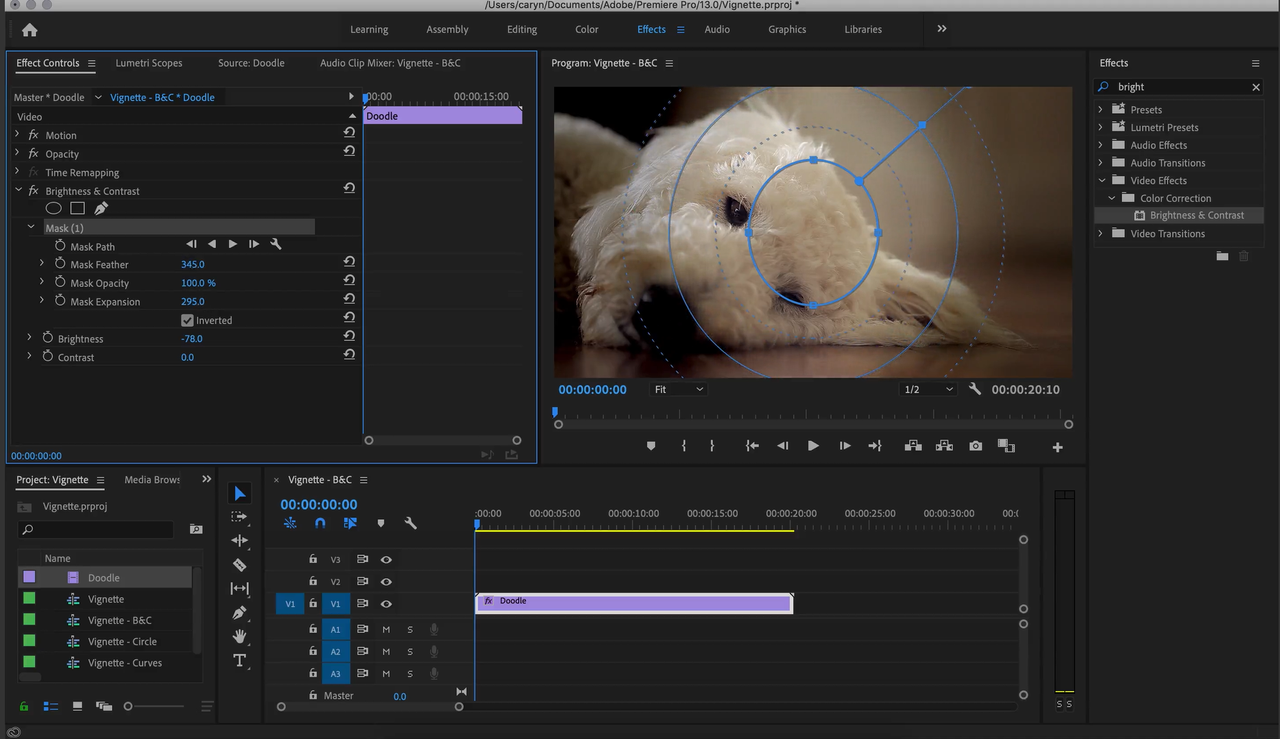Image resolution: width=1280 pixels, height=739 pixels.
Task: Play the sequence in the program monitor
Action: pos(813,446)
